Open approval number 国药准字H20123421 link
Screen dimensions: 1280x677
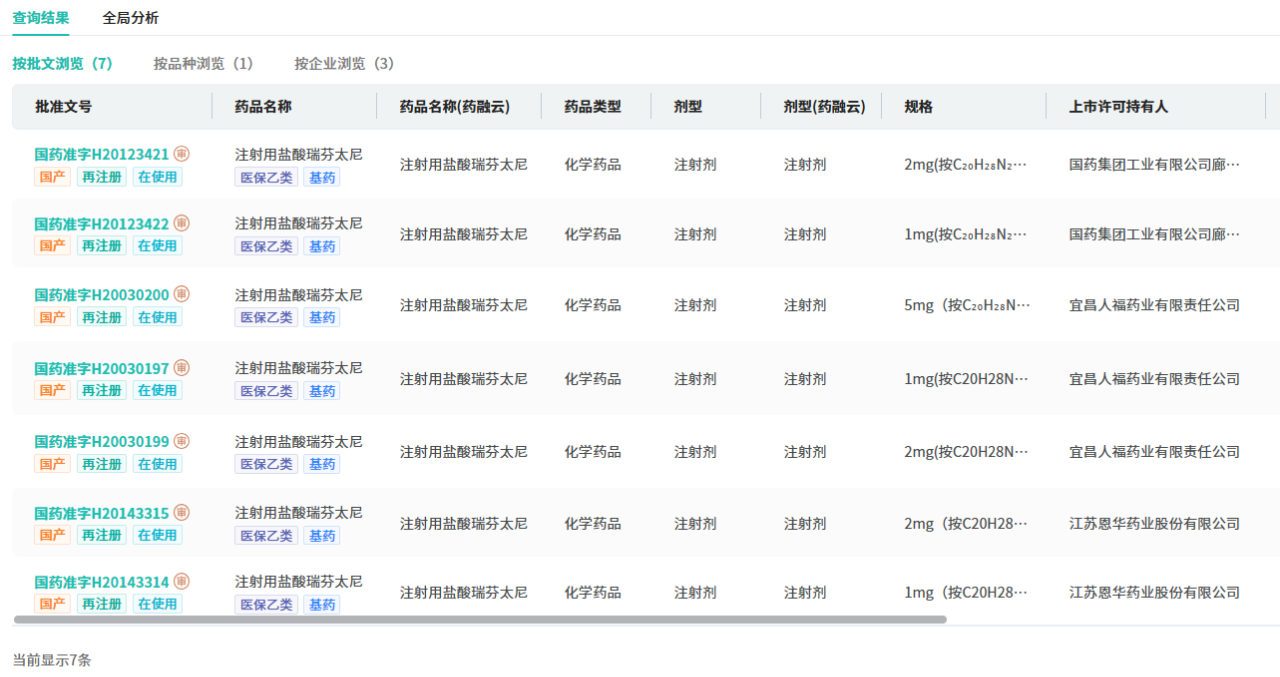(x=101, y=155)
